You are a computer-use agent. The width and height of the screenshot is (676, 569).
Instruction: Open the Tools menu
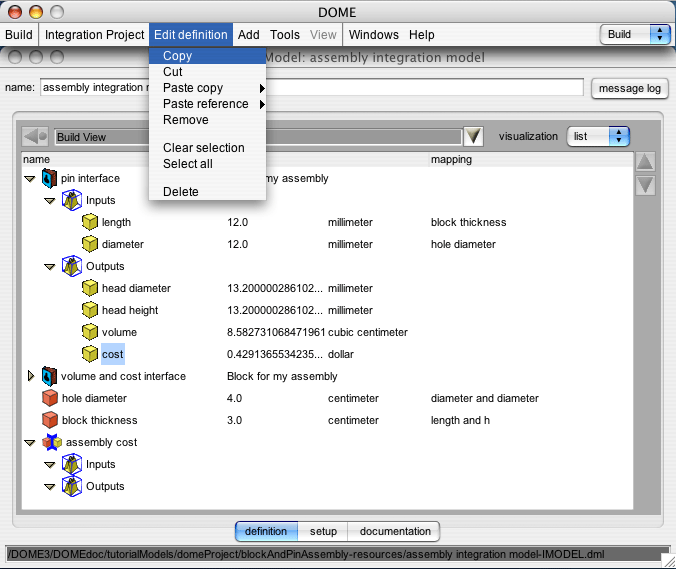point(285,35)
